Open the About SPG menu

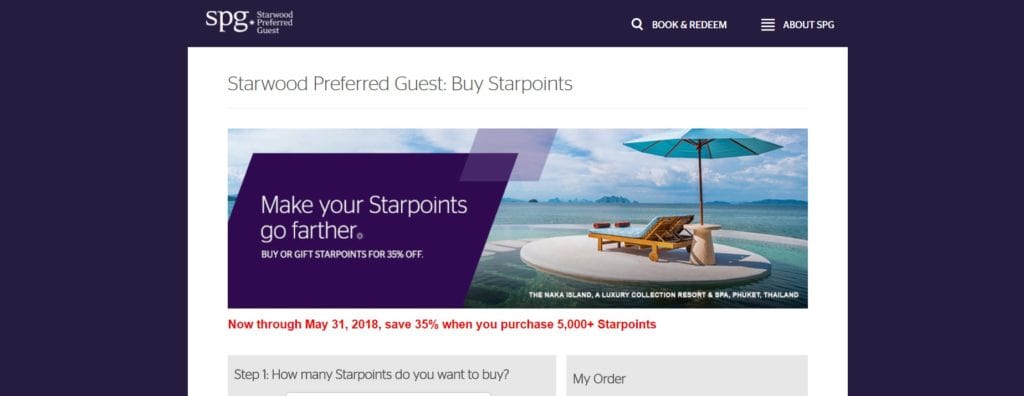pos(808,25)
